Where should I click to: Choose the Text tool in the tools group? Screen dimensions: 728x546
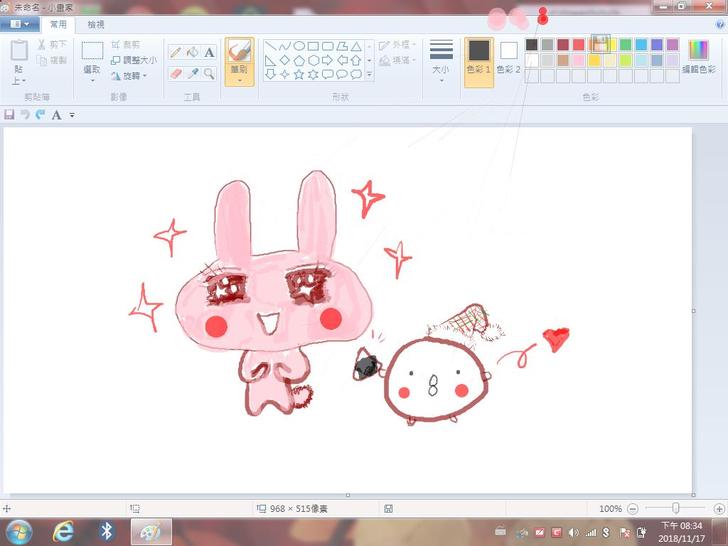click(x=209, y=52)
